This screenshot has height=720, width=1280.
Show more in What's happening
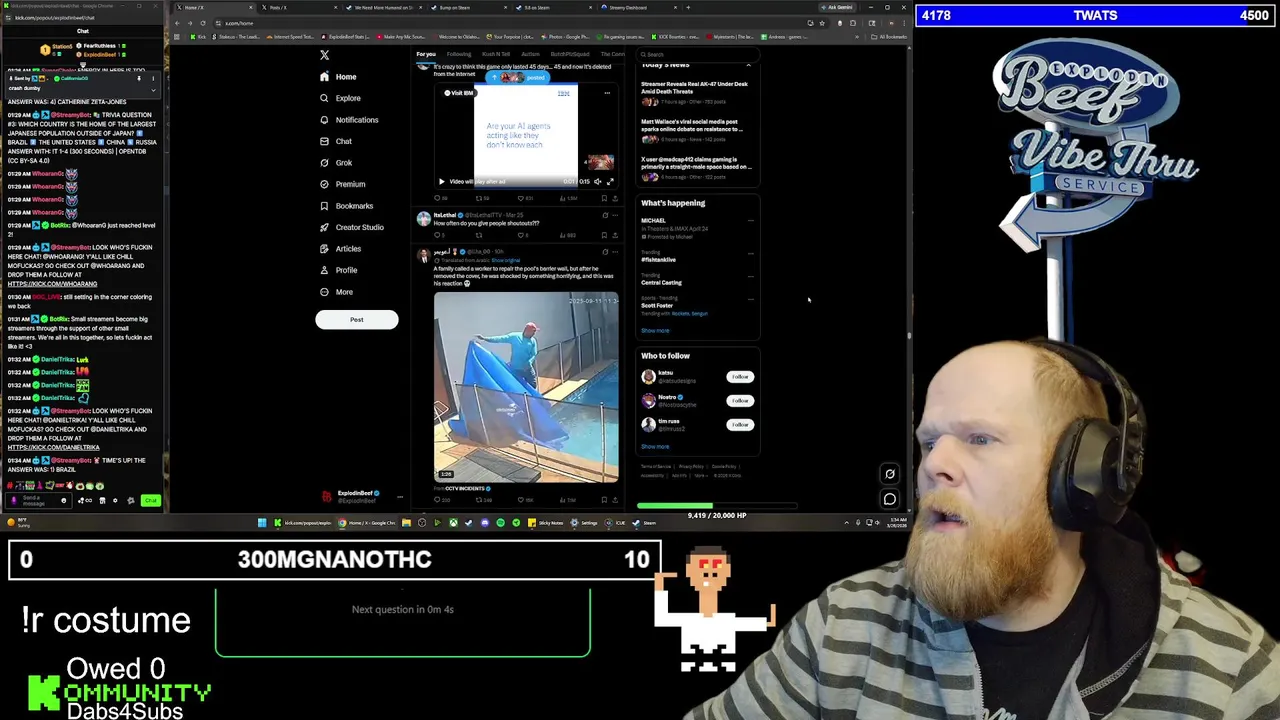655,330
